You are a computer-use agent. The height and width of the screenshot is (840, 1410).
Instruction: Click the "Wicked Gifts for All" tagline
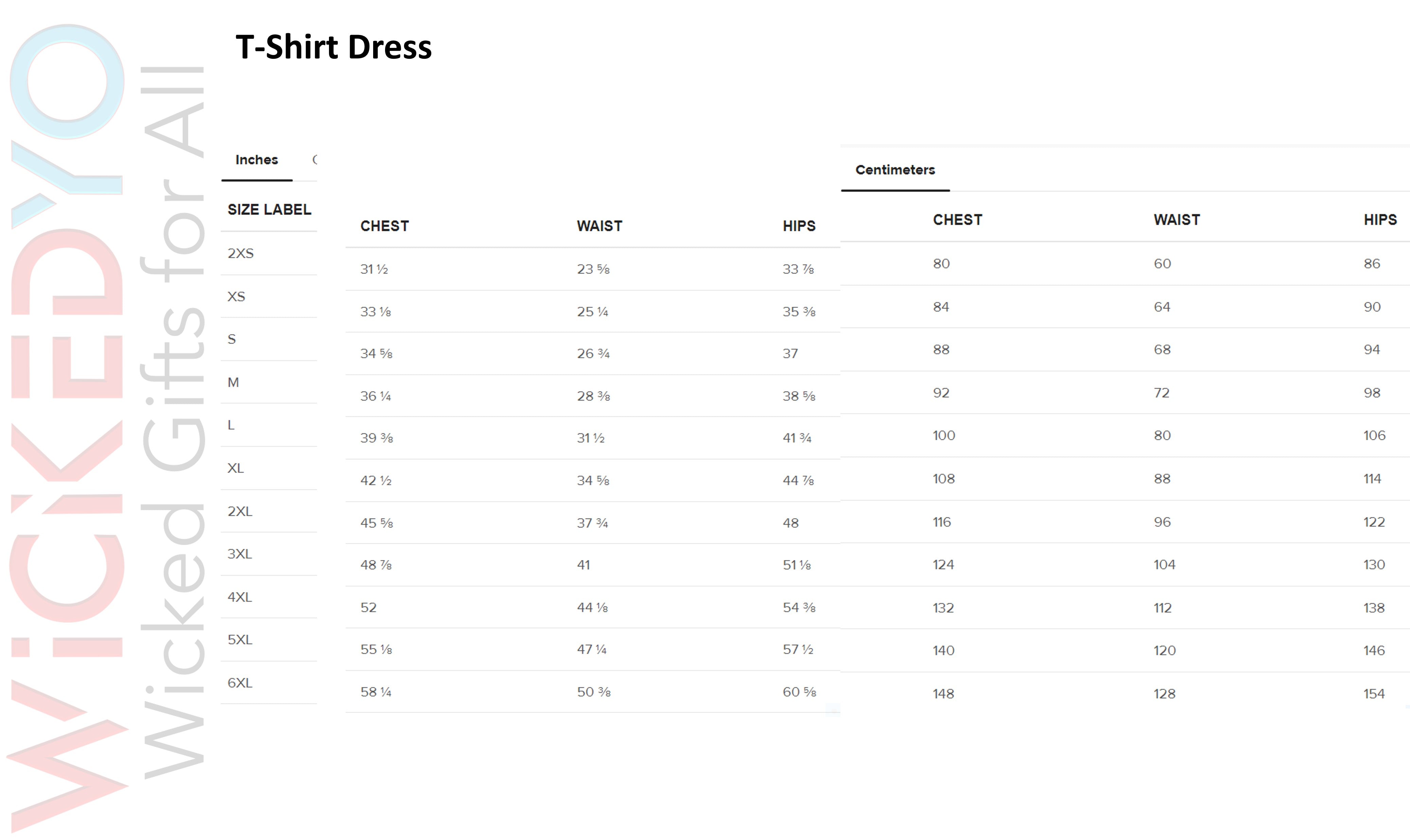(x=173, y=422)
